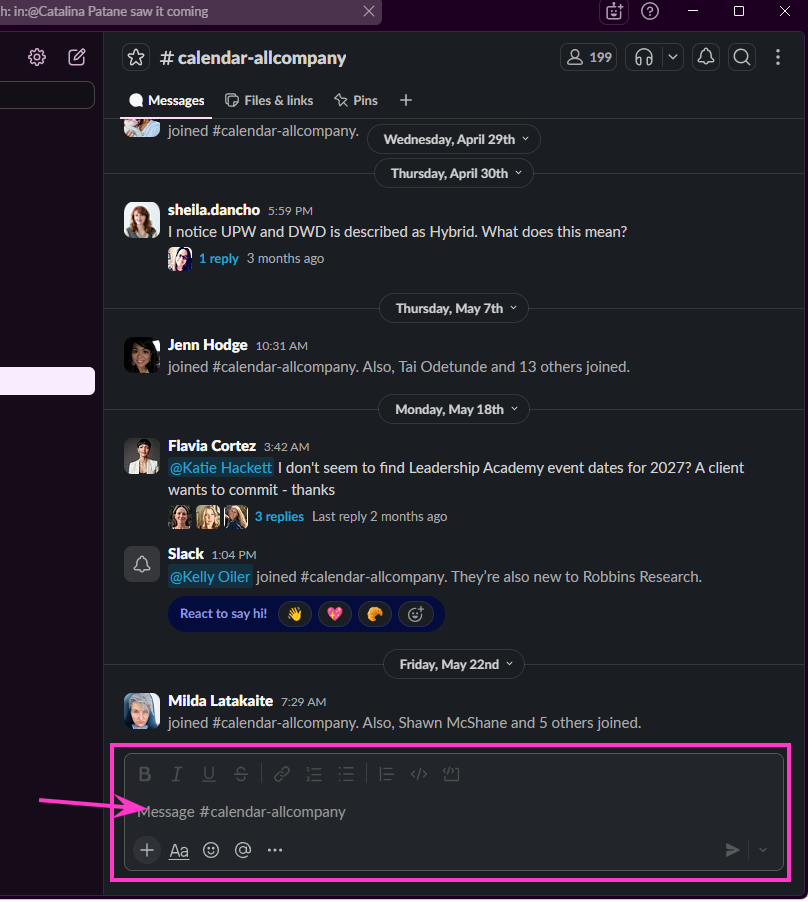The height and width of the screenshot is (902, 808).
Task: Open the sidebar settings gear icon
Action: (x=37, y=57)
